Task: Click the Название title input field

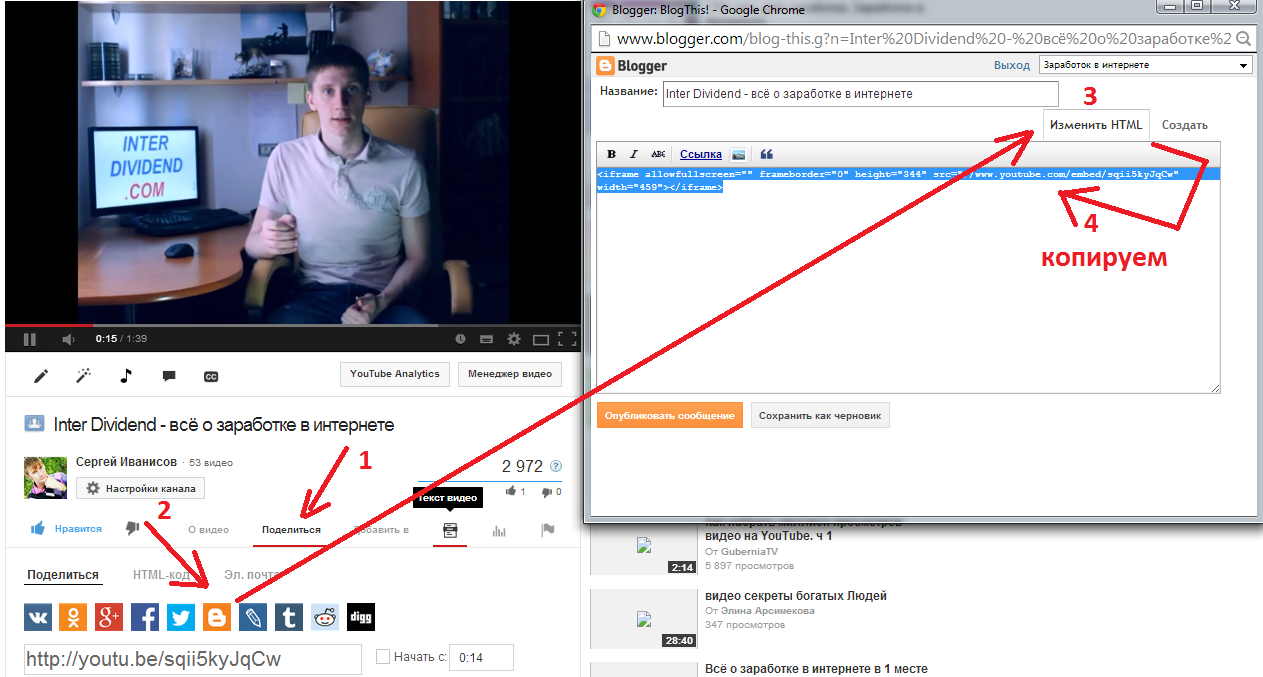Action: click(x=860, y=94)
